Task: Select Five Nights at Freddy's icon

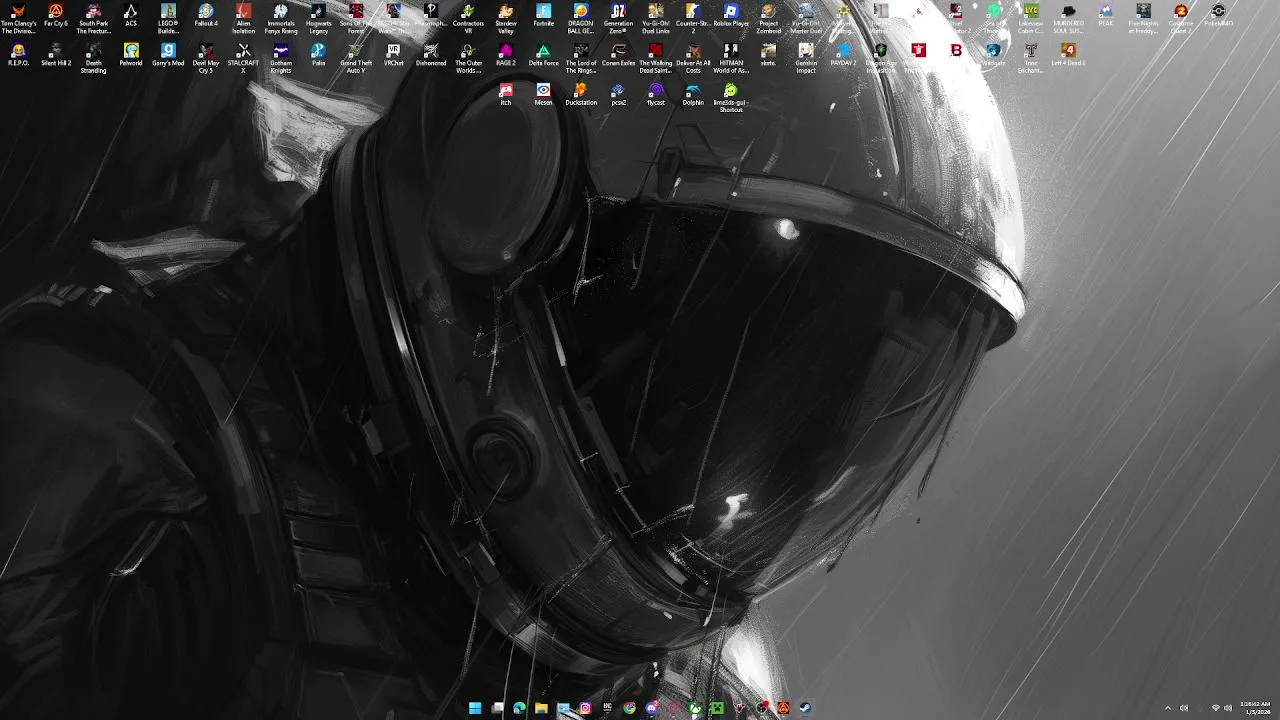Action: tap(1143, 18)
